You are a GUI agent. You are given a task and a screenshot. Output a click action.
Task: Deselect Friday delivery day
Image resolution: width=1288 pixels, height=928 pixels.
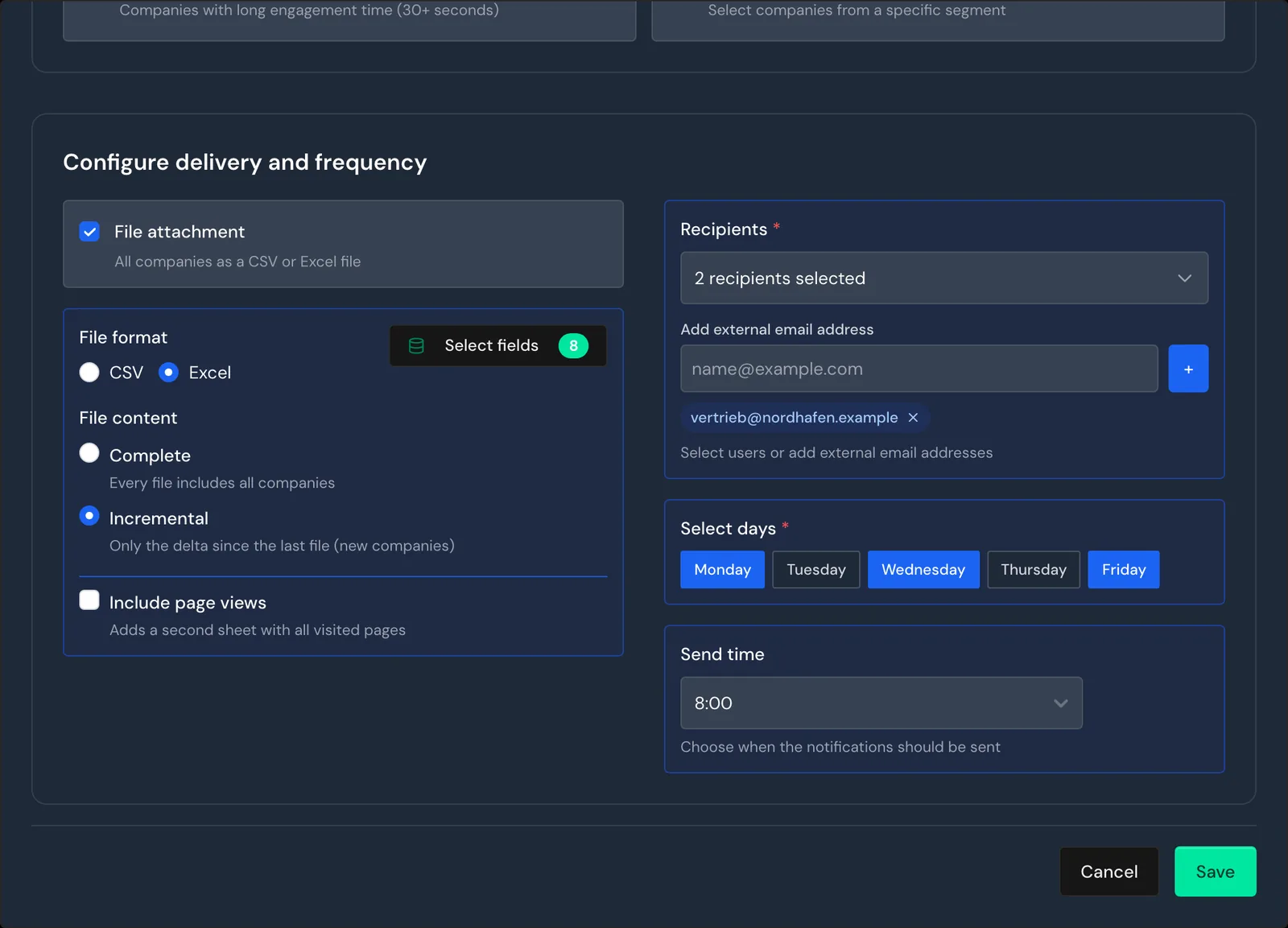1124,570
